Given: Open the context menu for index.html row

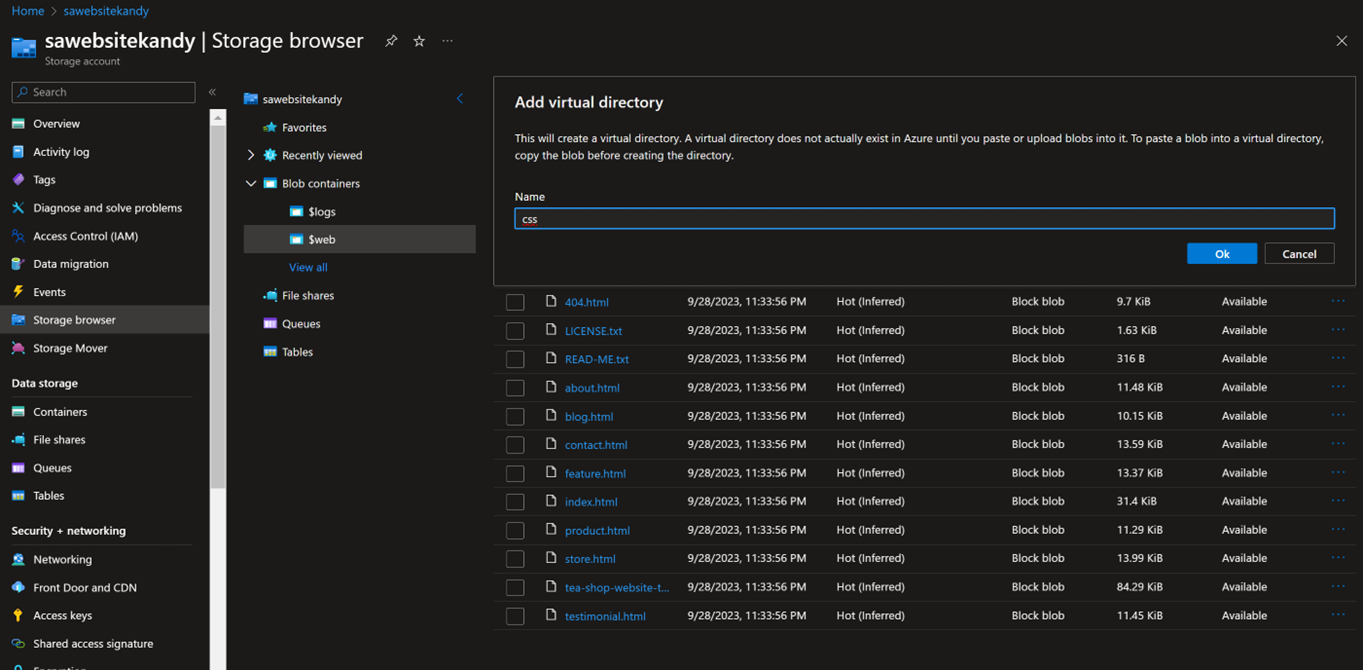Looking at the screenshot, I should point(1338,501).
